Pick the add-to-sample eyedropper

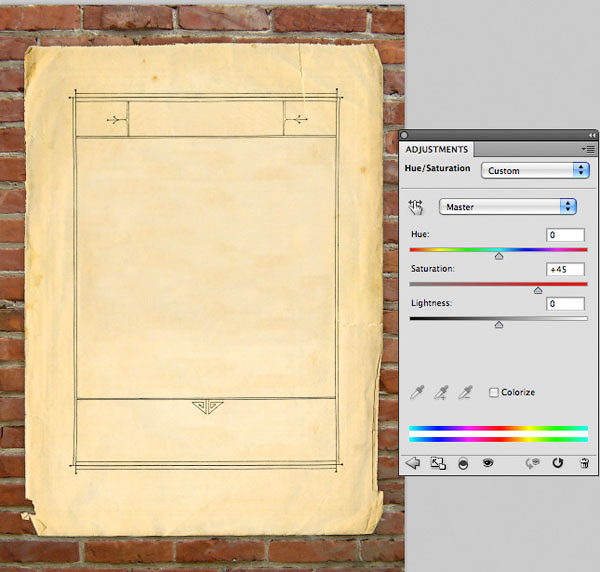441,393
